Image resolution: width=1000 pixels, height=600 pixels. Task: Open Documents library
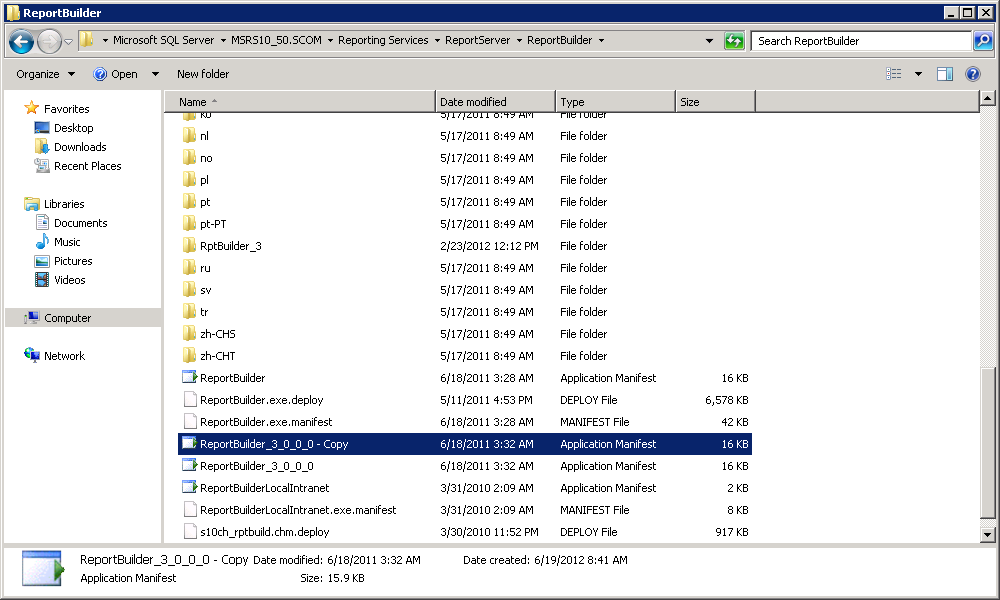pyautogui.click(x=80, y=223)
